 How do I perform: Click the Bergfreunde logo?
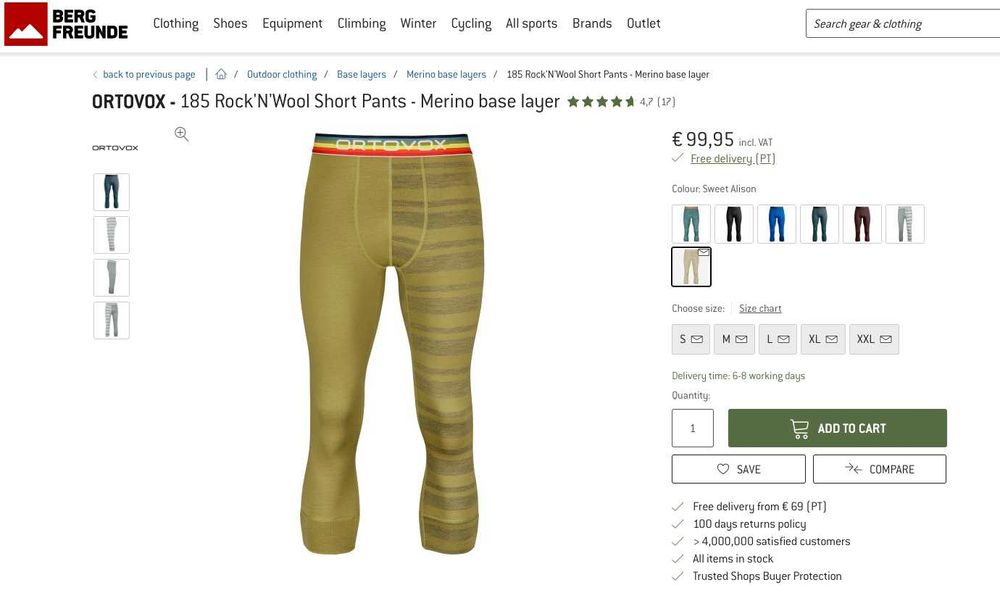tap(66, 24)
